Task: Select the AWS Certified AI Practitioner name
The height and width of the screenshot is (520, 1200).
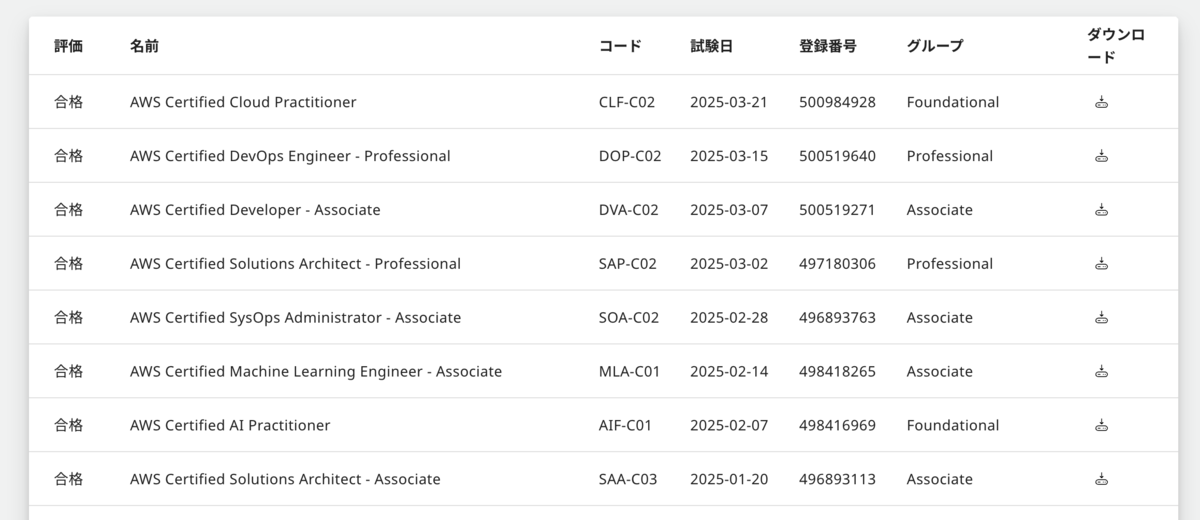Action: click(x=230, y=426)
